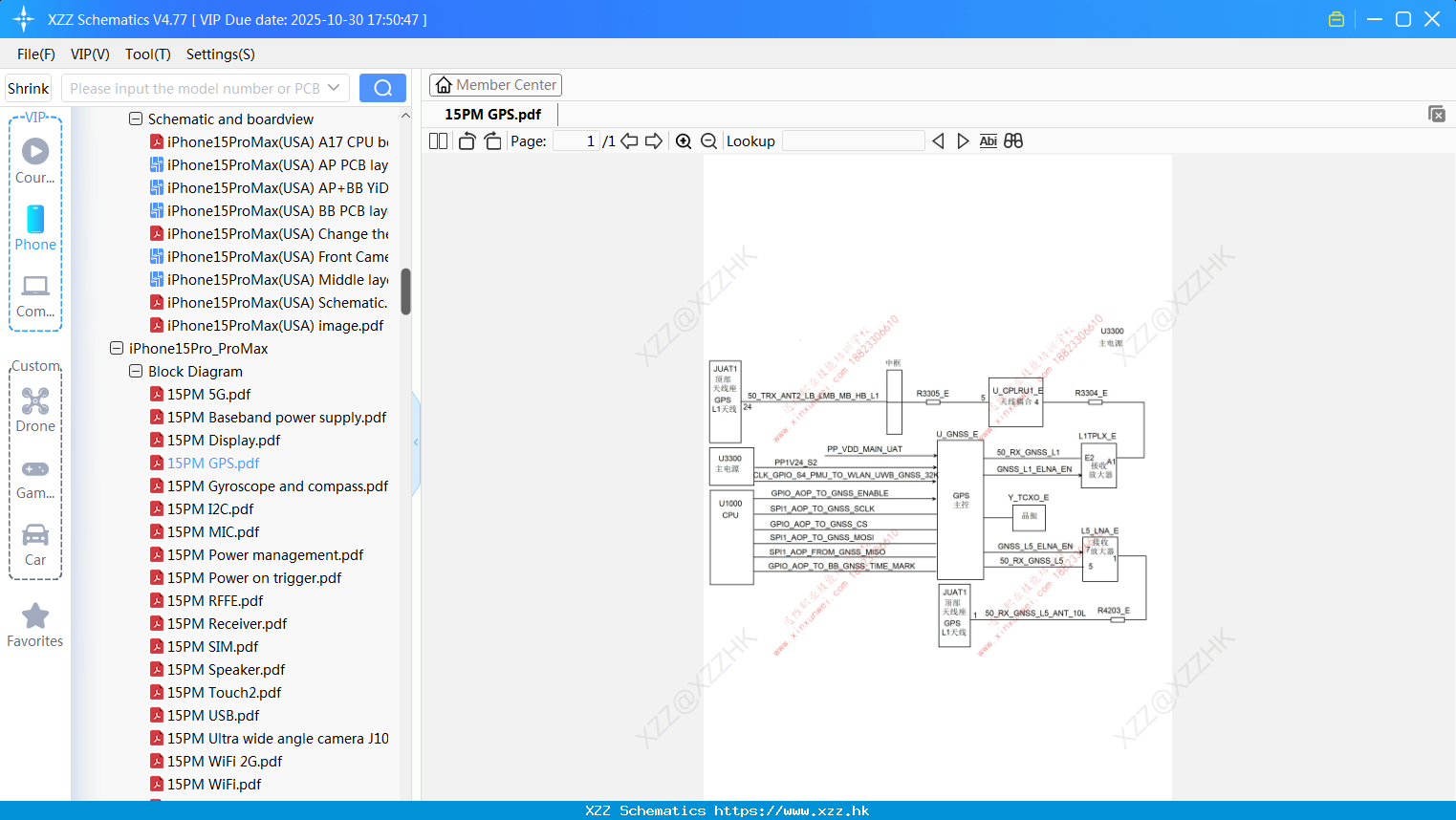Screen dimensions: 1456x820
Task: Open the Member Center
Action: coord(495,85)
